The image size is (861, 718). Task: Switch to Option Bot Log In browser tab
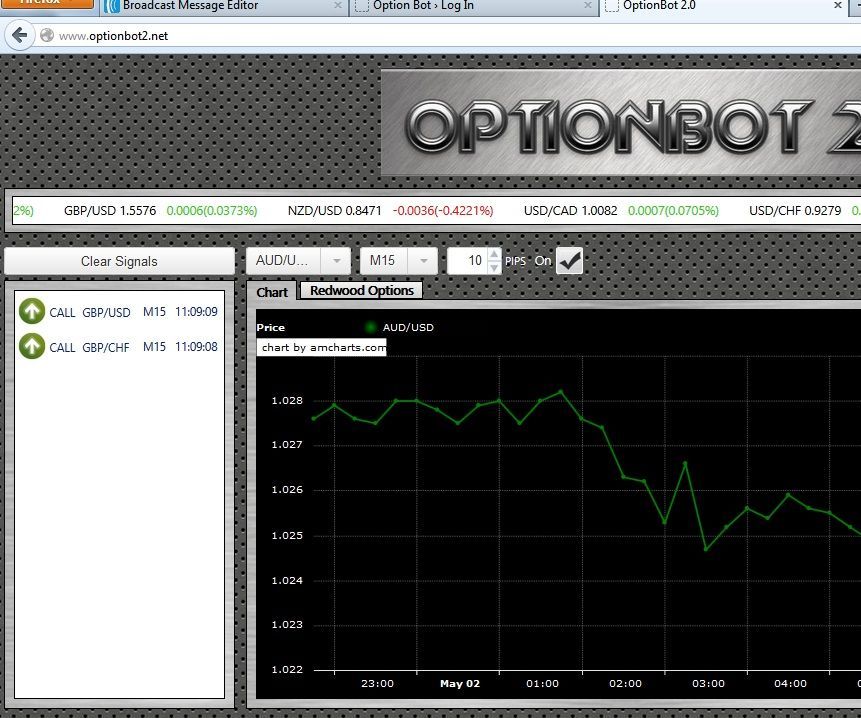coord(423,5)
